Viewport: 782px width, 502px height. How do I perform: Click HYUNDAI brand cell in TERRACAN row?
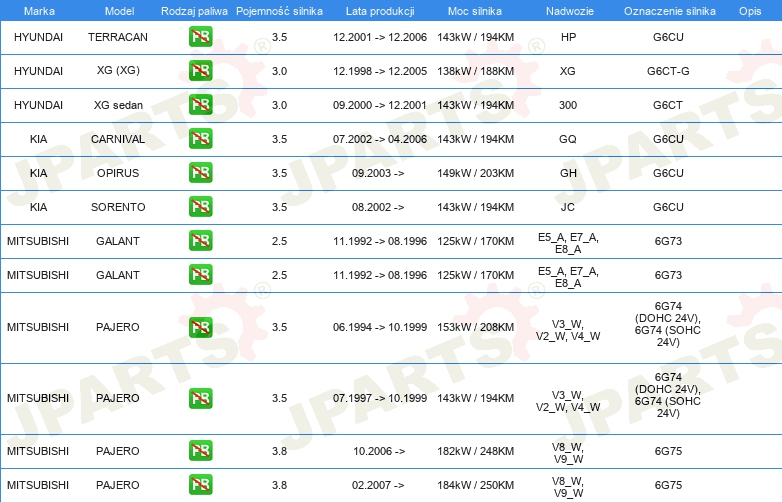tap(38, 37)
